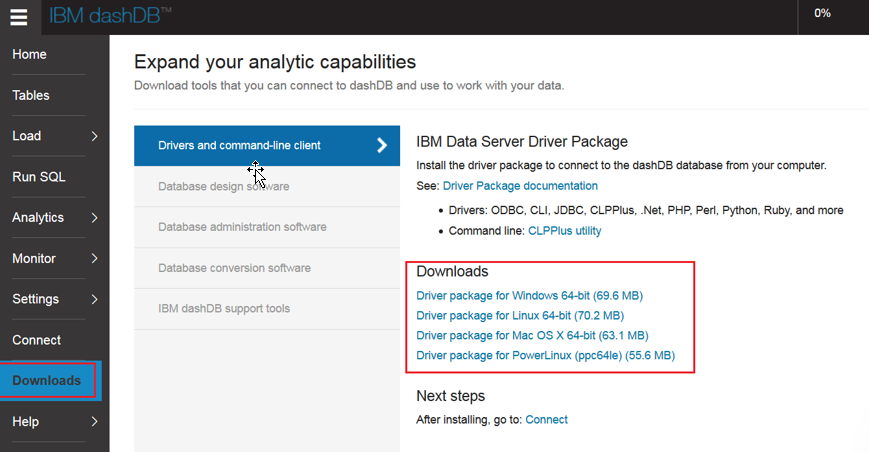This screenshot has width=869, height=452.
Task: Follow the Connect link under Next steps
Action: tap(546, 420)
